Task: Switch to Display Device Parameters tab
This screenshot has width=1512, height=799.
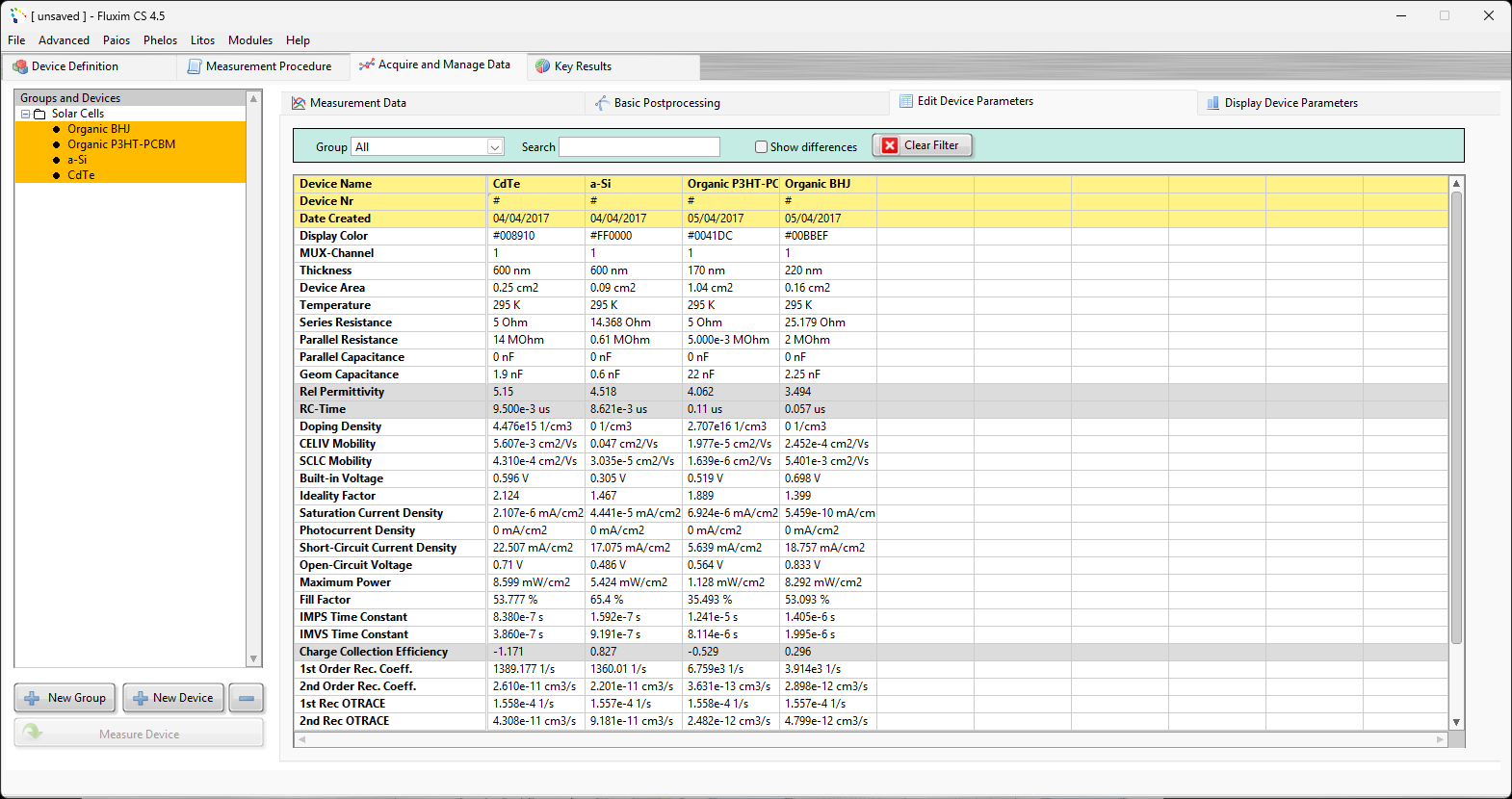Action: pyautogui.click(x=1348, y=103)
